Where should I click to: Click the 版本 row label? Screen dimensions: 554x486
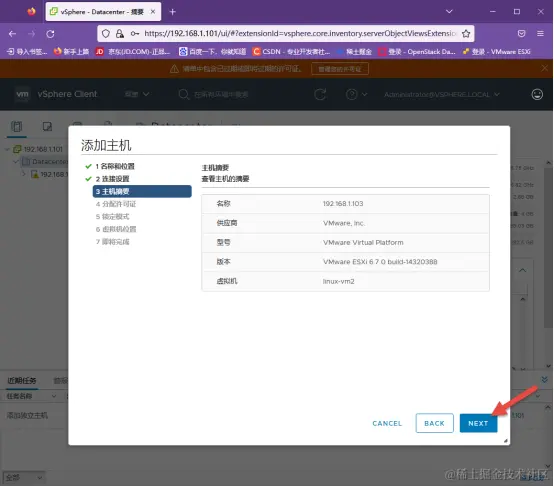[223, 262]
